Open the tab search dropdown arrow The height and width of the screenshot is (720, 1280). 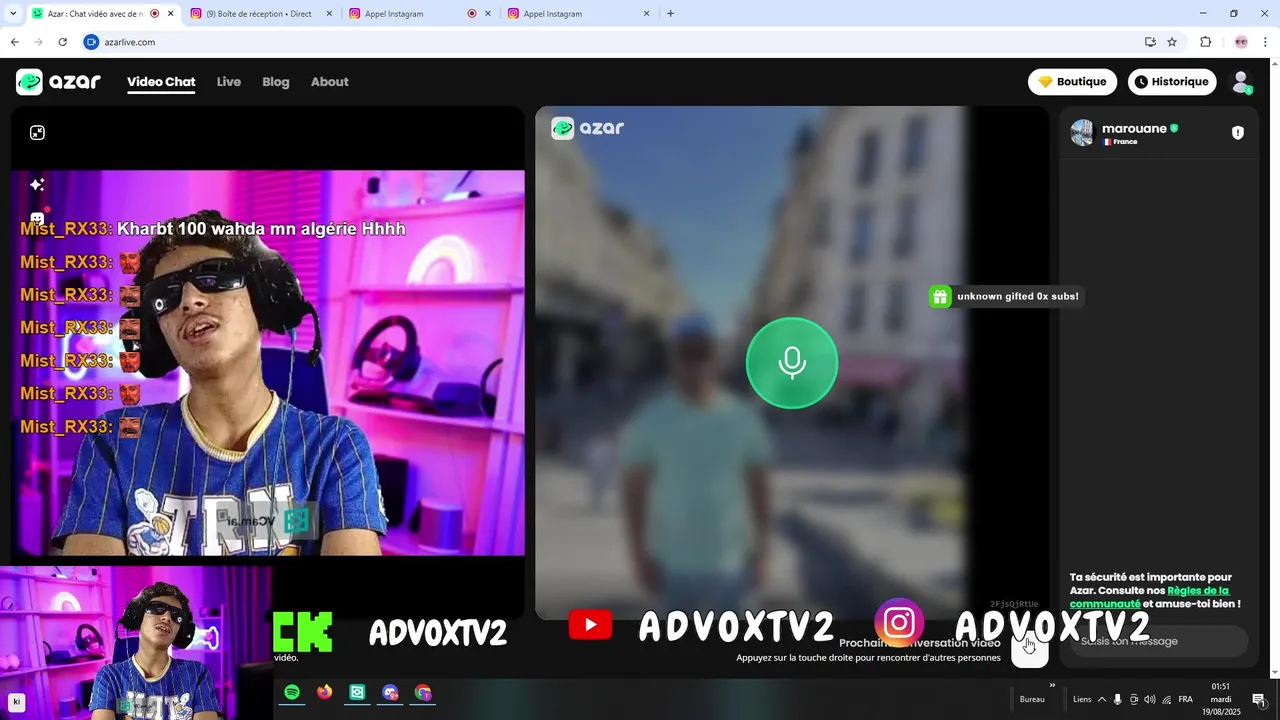click(12, 14)
